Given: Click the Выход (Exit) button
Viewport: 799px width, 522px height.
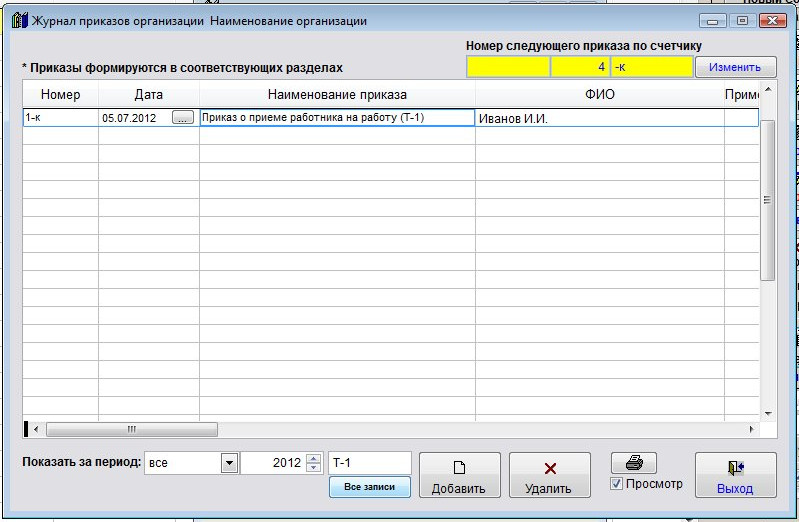Looking at the screenshot, I should (736, 475).
